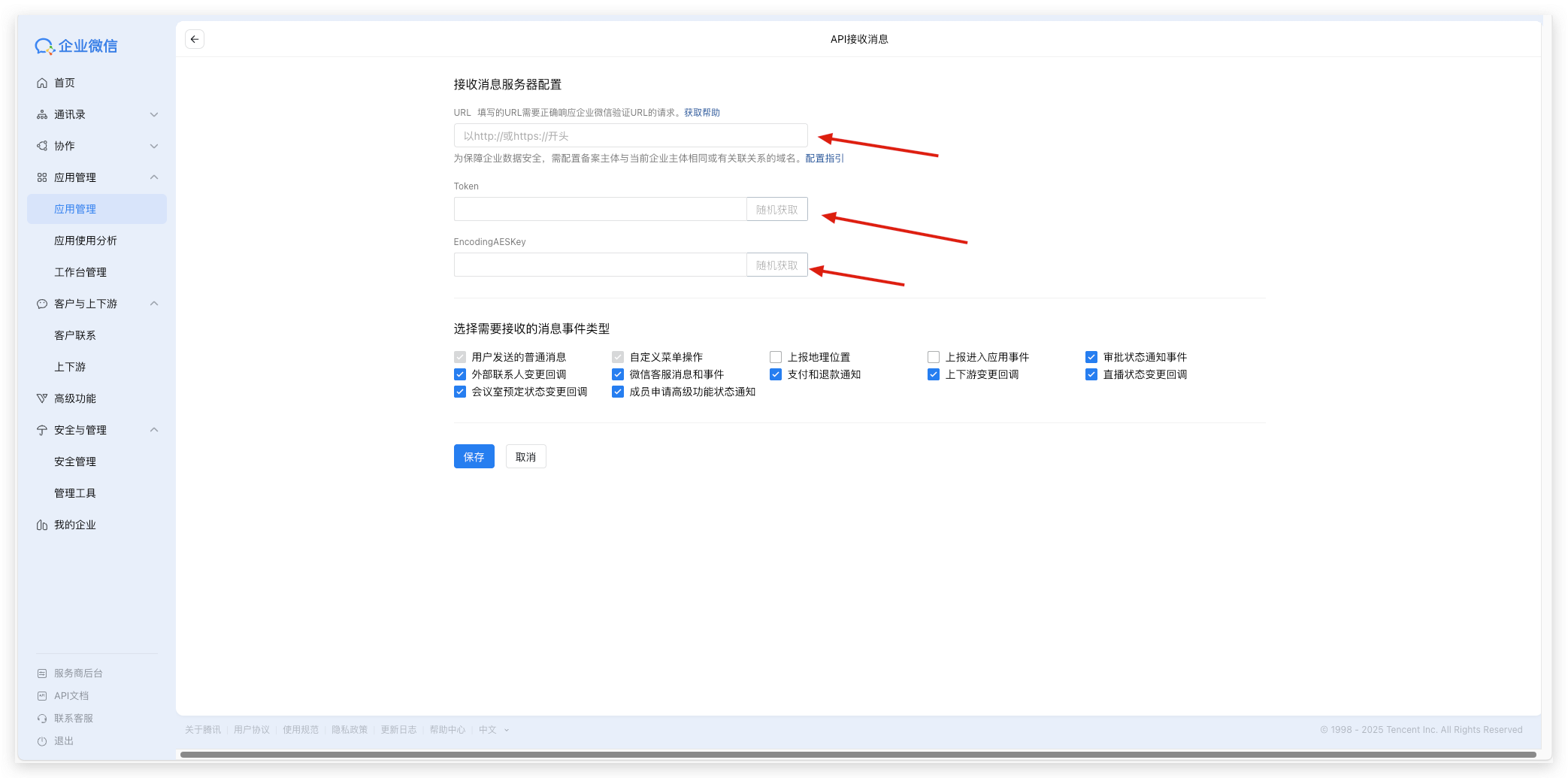
Task: Click the back arrow icon
Action: click(x=195, y=39)
